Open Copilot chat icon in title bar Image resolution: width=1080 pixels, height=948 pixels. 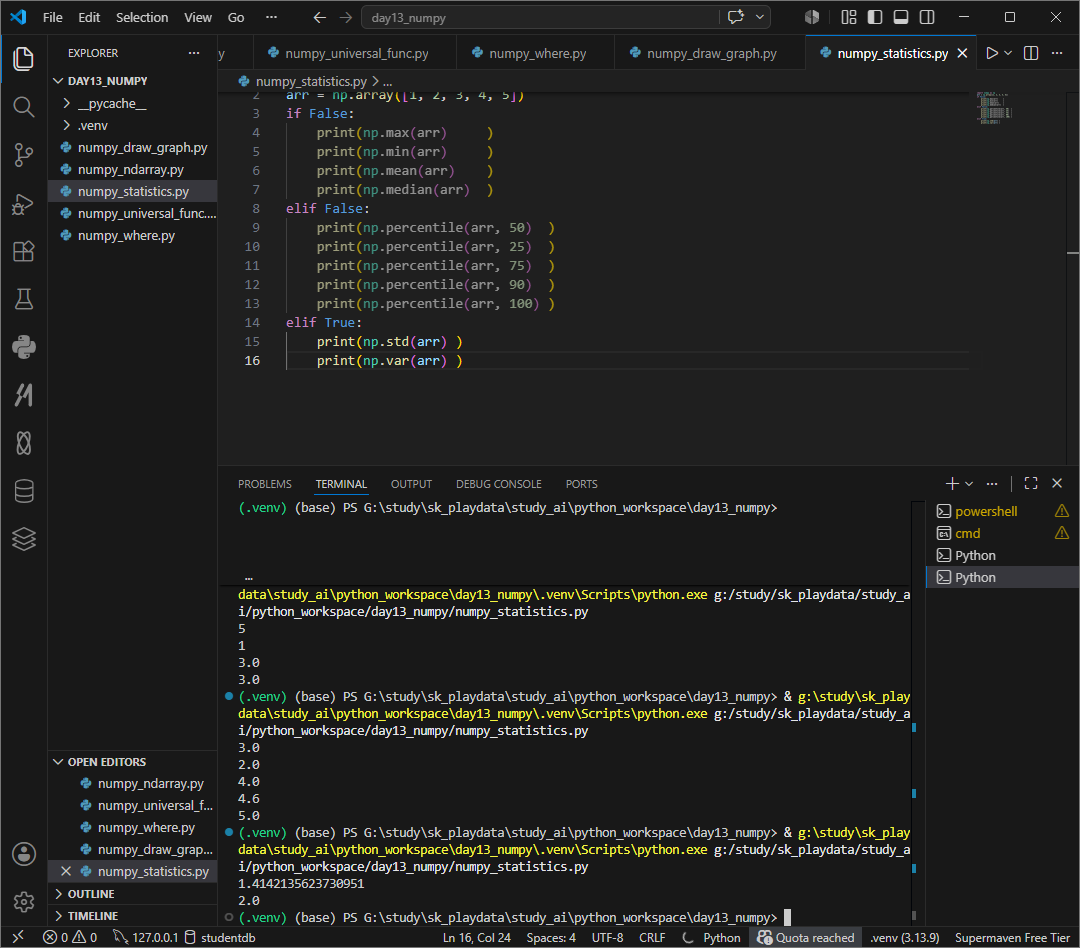click(x=736, y=17)
